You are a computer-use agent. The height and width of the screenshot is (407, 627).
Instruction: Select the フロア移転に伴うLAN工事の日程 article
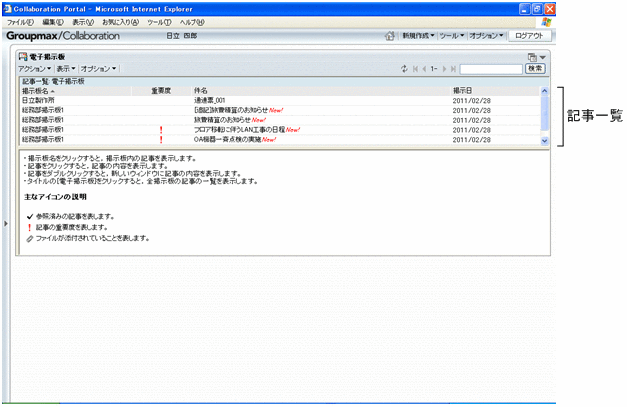tap(239, 130)
